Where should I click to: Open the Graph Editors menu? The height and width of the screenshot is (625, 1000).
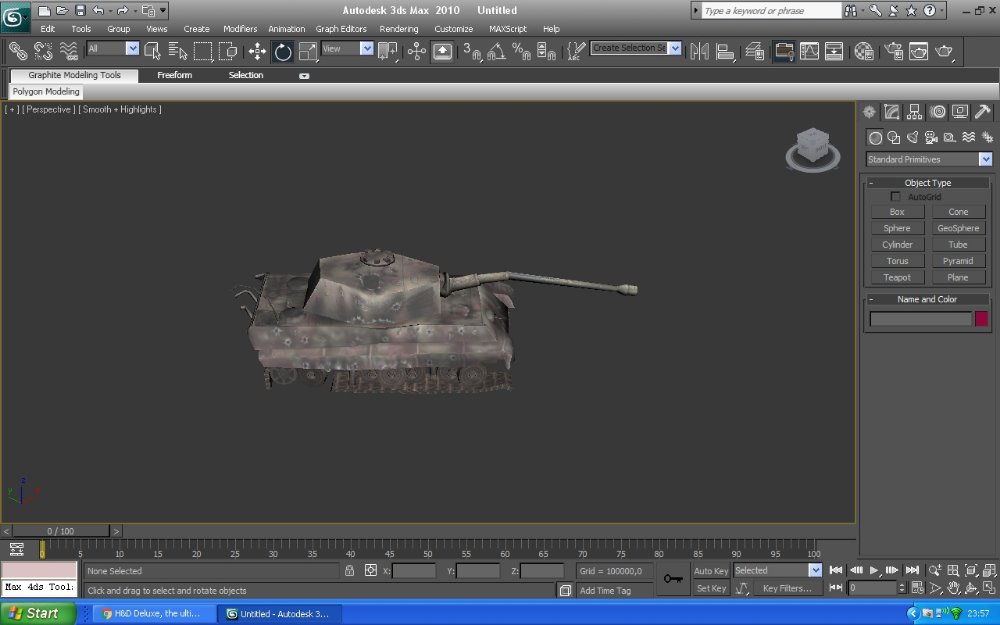[341, 29]
